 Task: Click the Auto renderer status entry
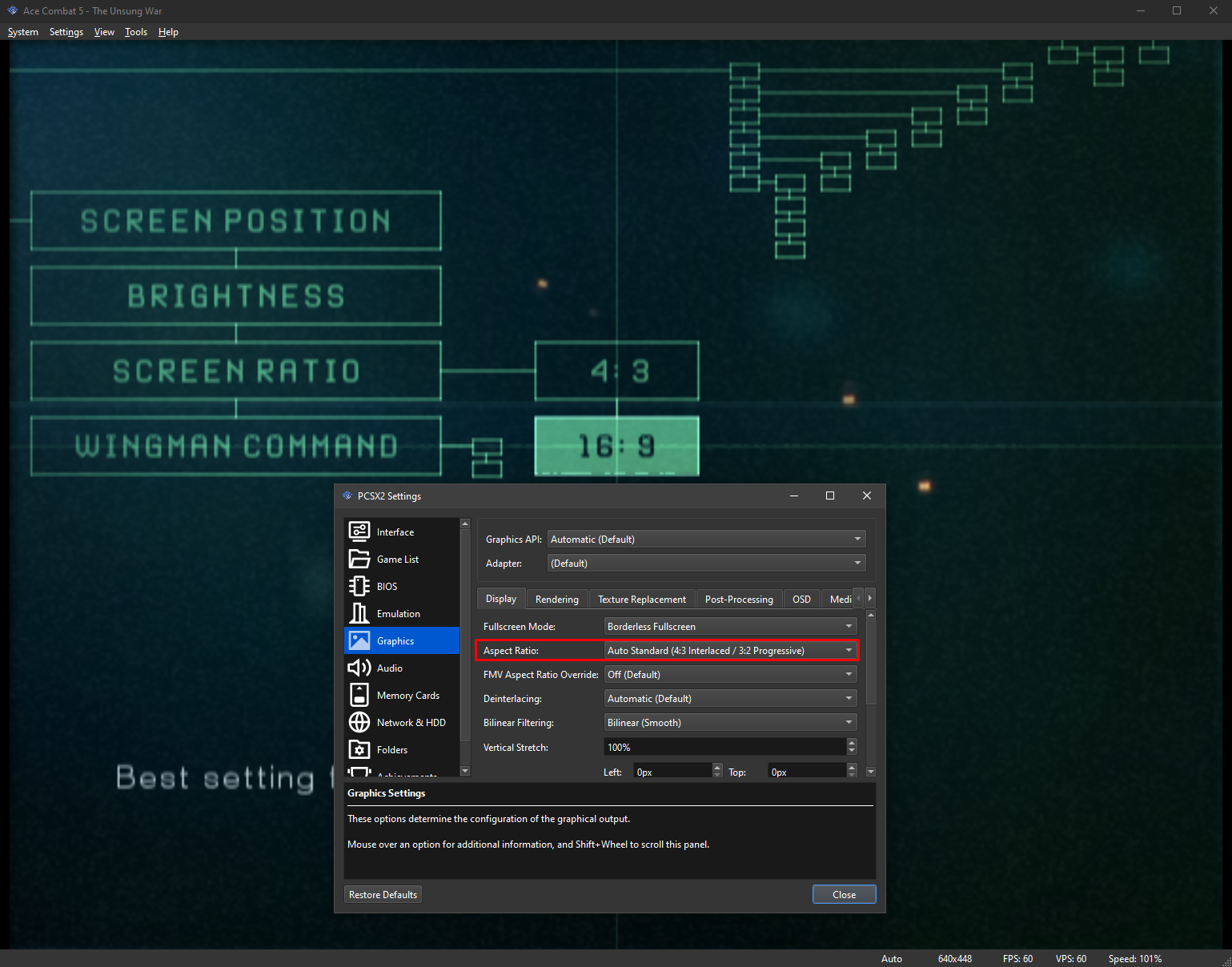(892, 958)
